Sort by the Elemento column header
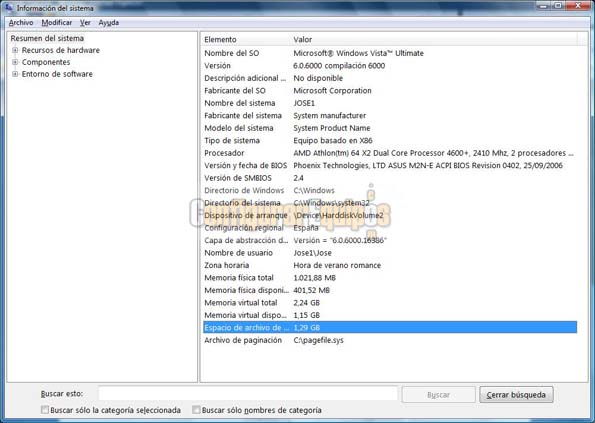Image resolution: width=595 pixels, height=423 pixels. (246, 39)
